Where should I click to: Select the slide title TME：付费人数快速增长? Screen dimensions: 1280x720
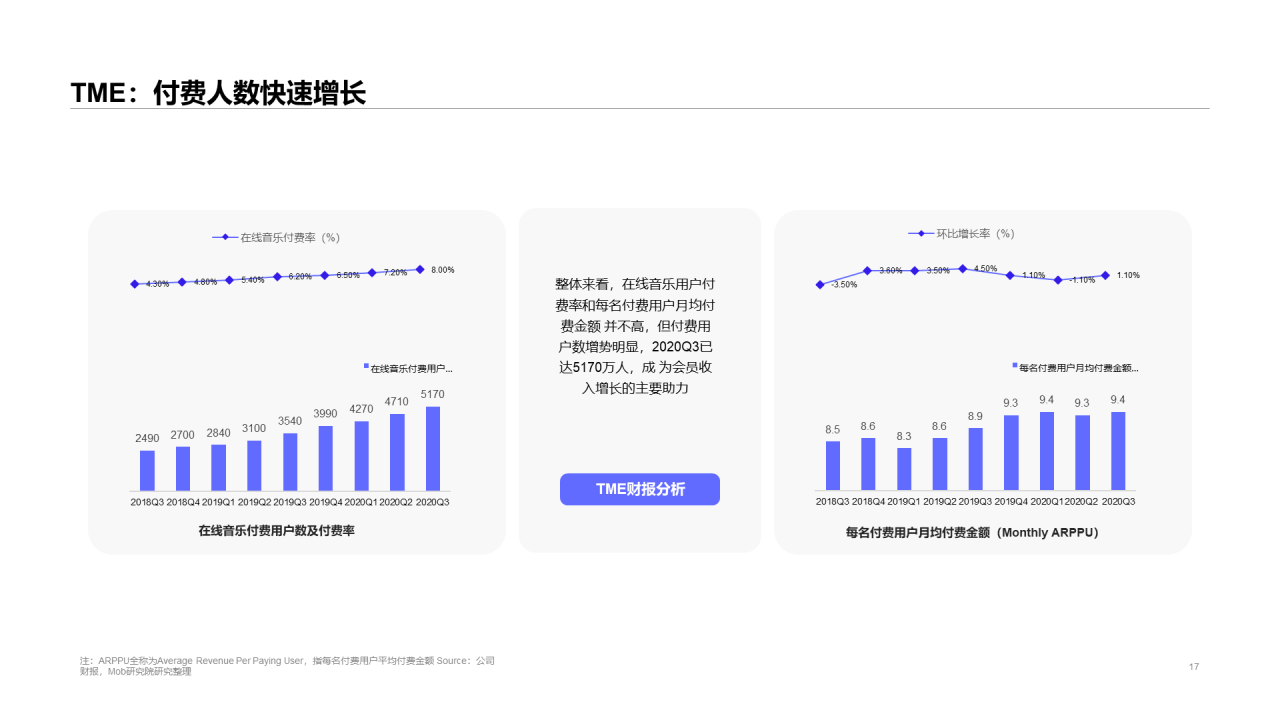218,93
